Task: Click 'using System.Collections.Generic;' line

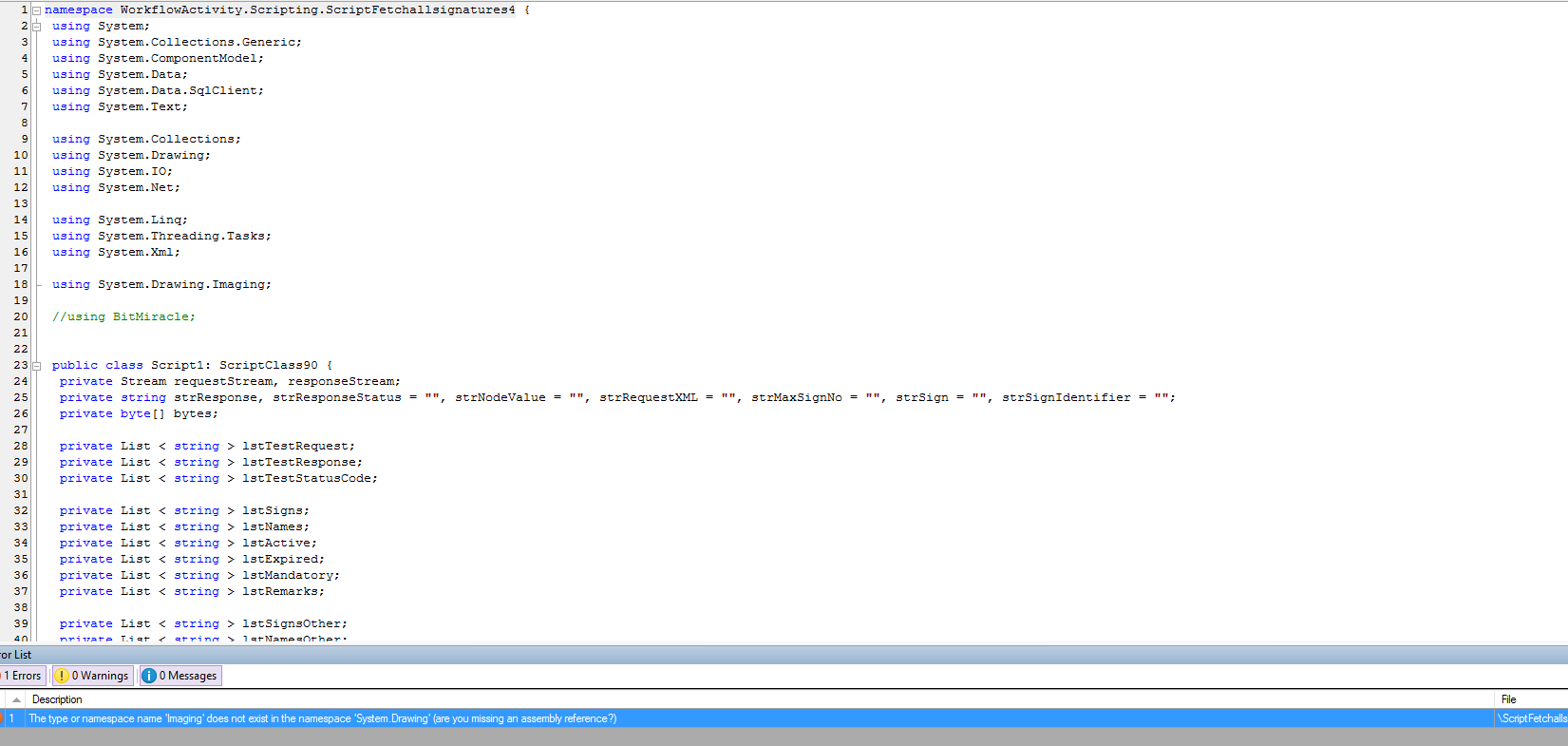Action: 177,43
